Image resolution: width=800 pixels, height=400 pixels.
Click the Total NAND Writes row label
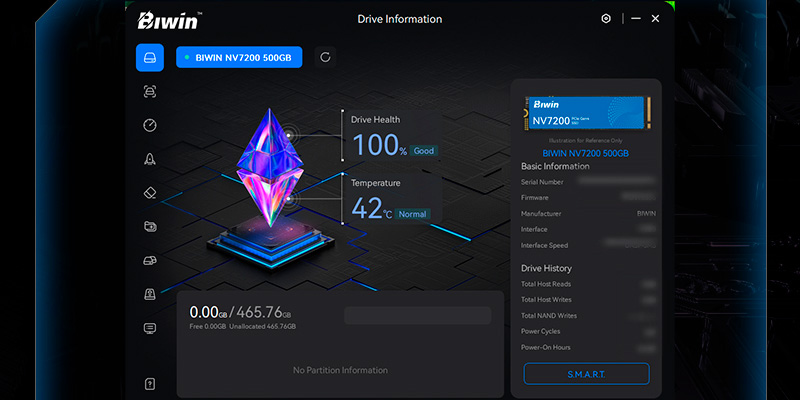tap(549, 316)
